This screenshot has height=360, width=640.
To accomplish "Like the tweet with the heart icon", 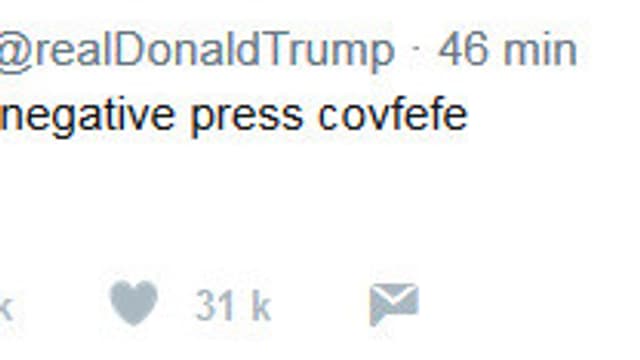I will coord(133,302).
